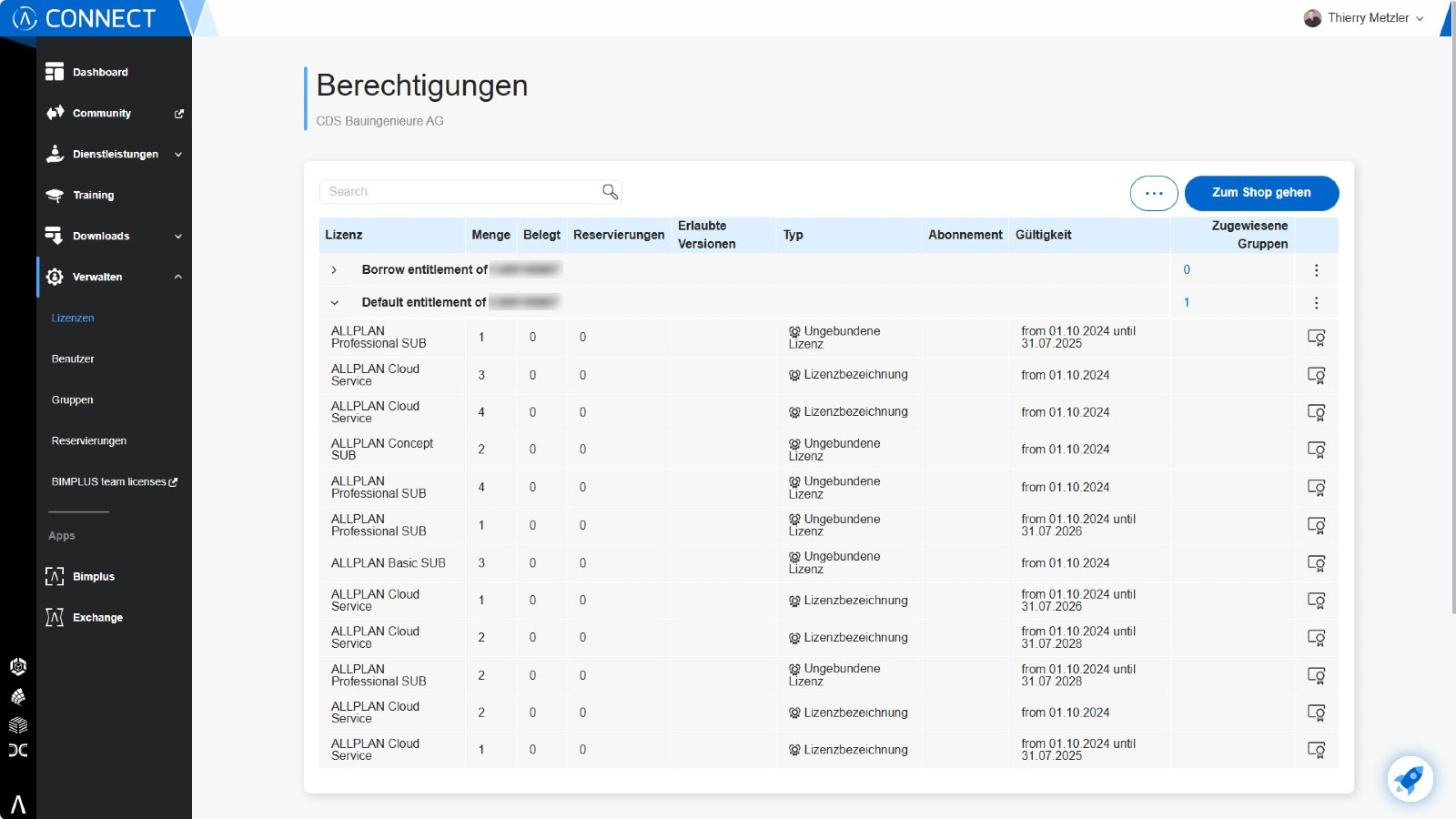Go to Gruppen submenu item
Image resolution: width=1456 pixels, height=819 pixels.
(x=72, y=400)
